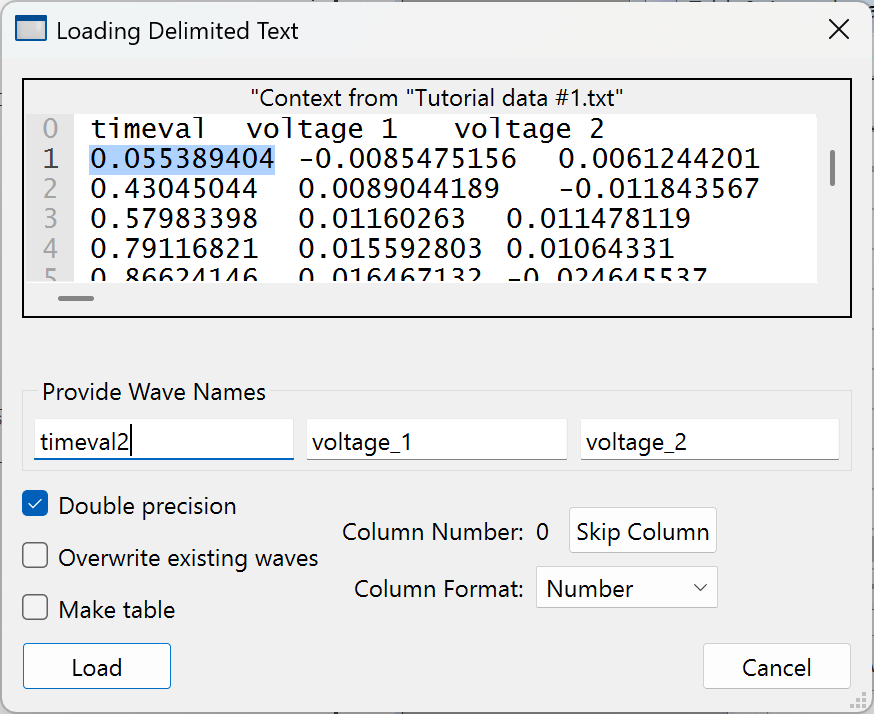Click the "voltage 1" header in preview

[322, 129]
